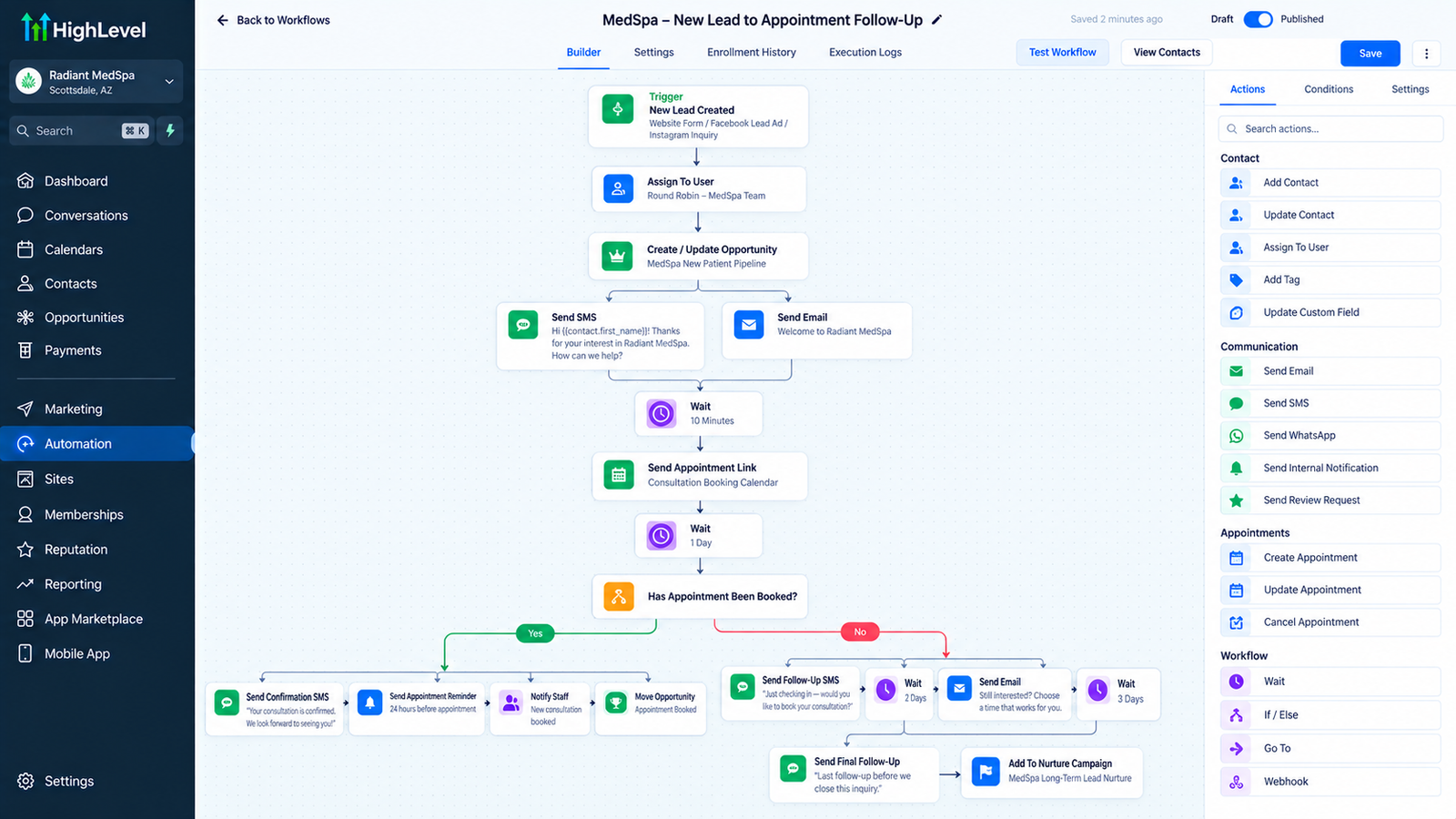Click the back arrow icon
This screenshot has height=819, width=1456.
[223, 20]
